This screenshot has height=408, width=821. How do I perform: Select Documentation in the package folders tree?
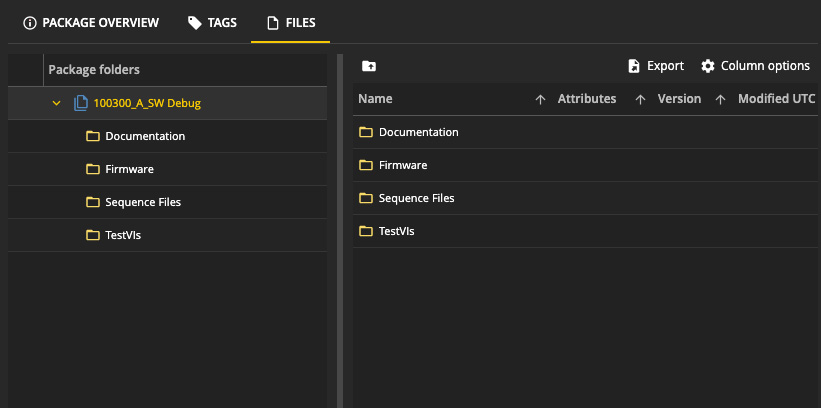[x=145, y=136]
